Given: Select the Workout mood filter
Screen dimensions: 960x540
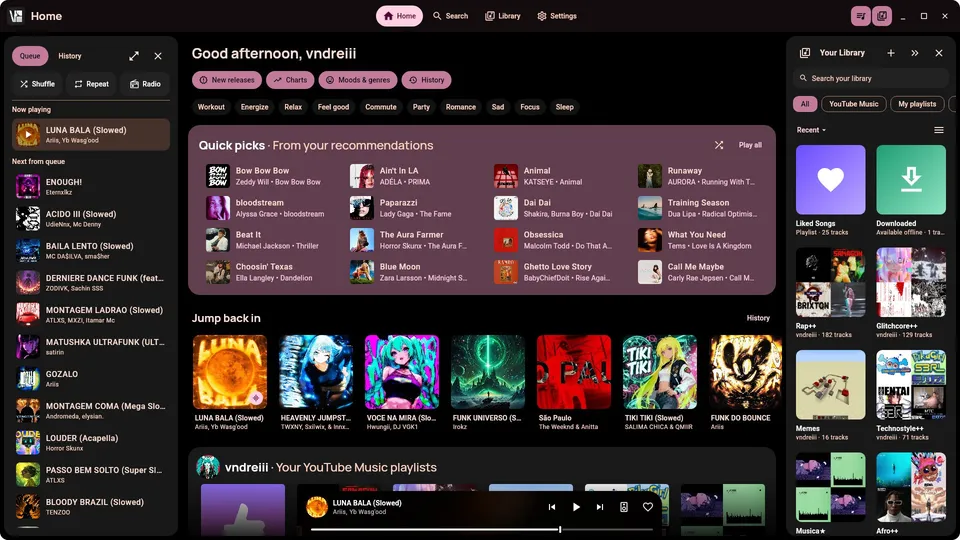Looking at the screenshot, I should [211, 107].
